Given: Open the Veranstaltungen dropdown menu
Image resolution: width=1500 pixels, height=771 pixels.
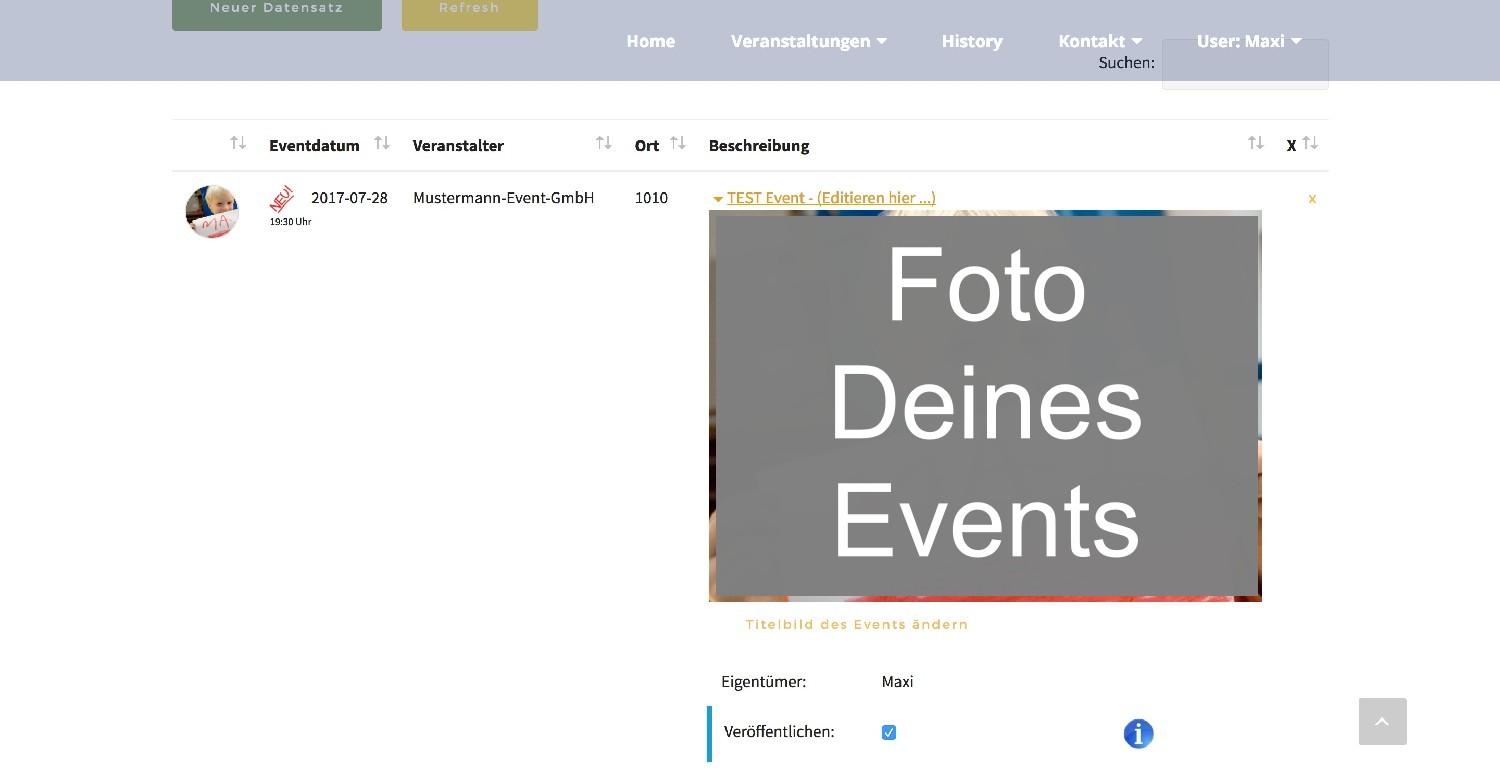Looking at the screenshot, I should [x=808, y=41].
